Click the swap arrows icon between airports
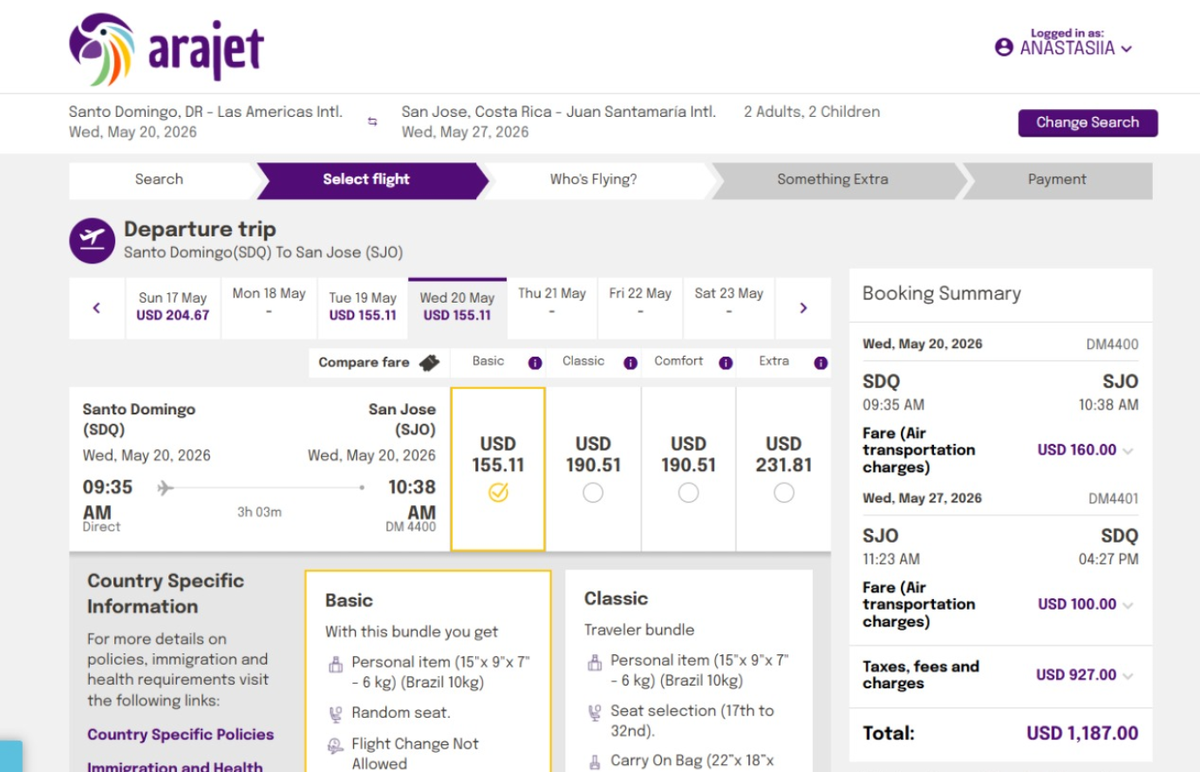Image resolution: width=1200 pixels, height=772 pixels. (372, 122)
